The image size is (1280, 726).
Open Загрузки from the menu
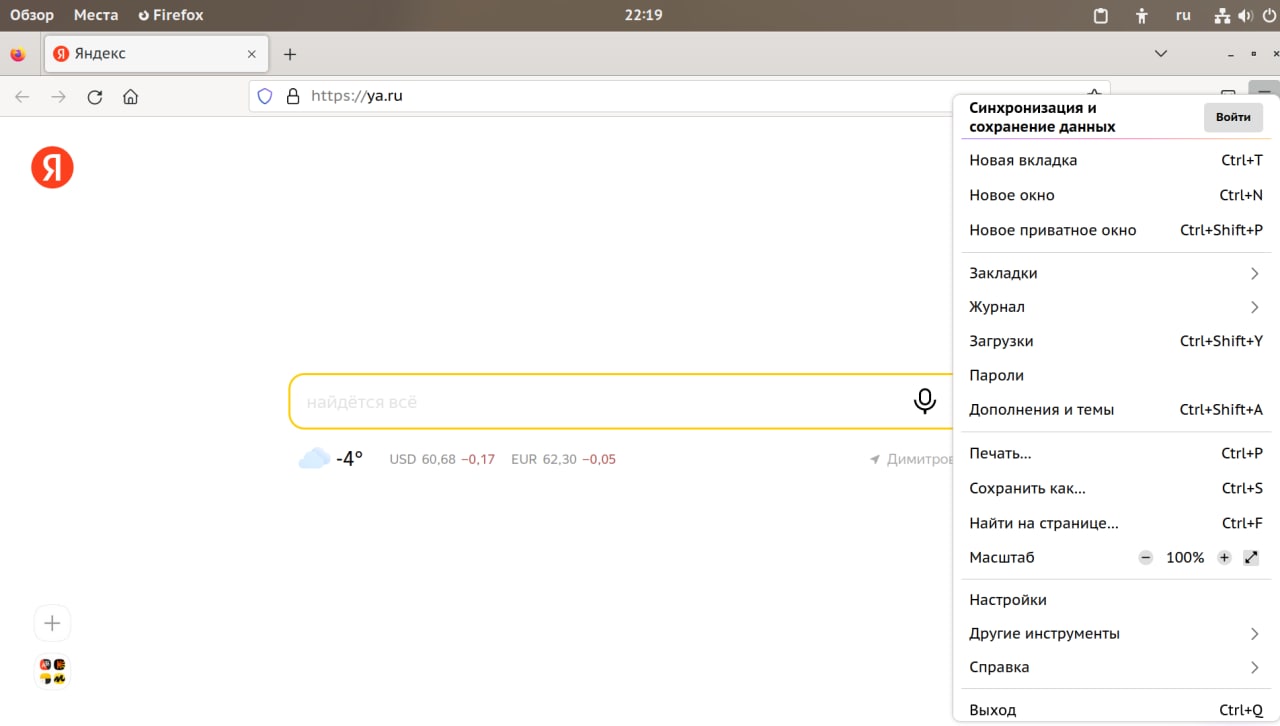click(1115, 341)
